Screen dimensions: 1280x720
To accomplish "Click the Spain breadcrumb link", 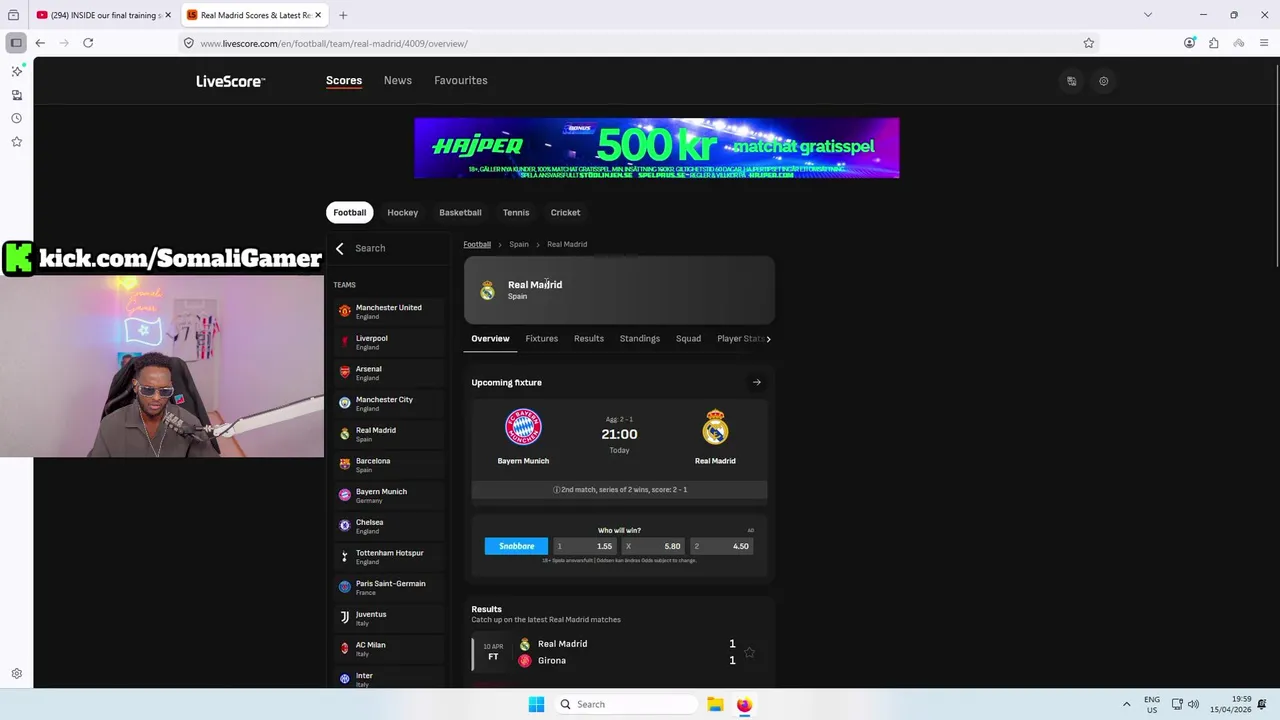I will [519, 244].
